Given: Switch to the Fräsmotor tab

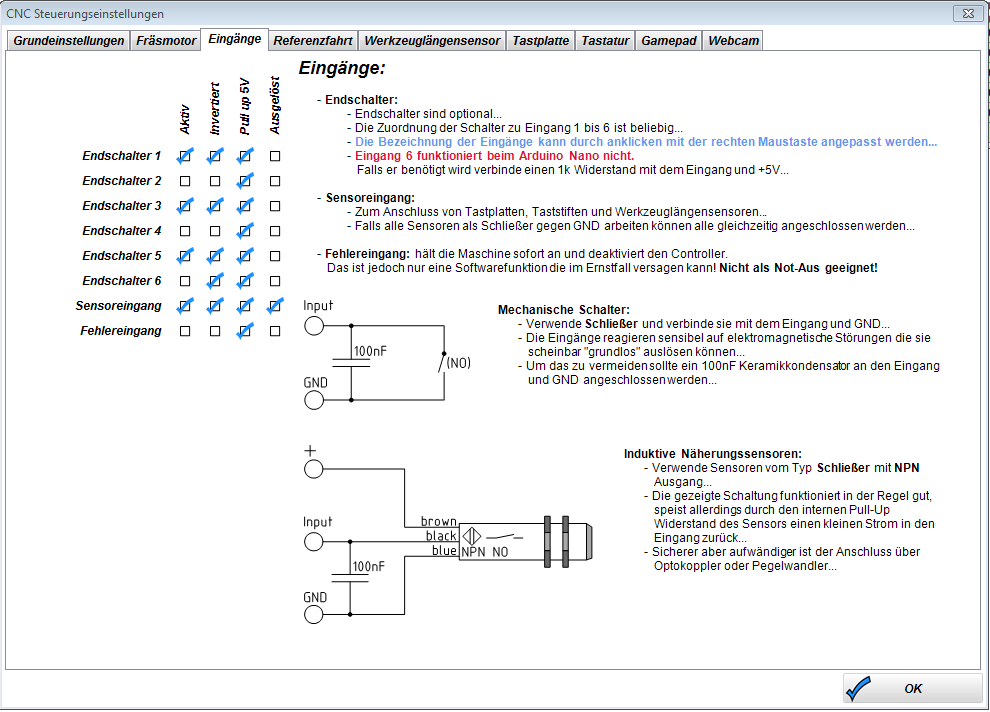Looking at the screenshot, I should coord(165,41).
